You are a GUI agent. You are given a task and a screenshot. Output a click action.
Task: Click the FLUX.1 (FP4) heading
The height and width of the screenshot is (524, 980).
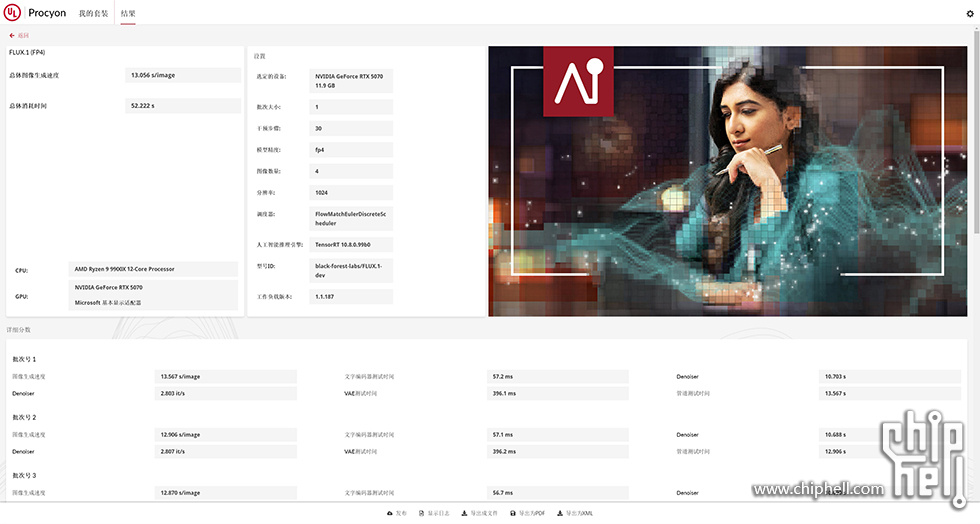click(27, 53)
